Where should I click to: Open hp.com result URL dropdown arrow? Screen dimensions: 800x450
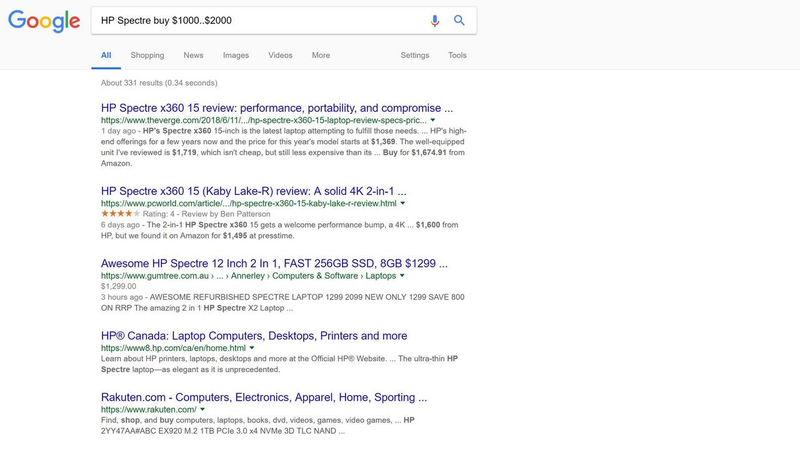click(x=252, y=348)
